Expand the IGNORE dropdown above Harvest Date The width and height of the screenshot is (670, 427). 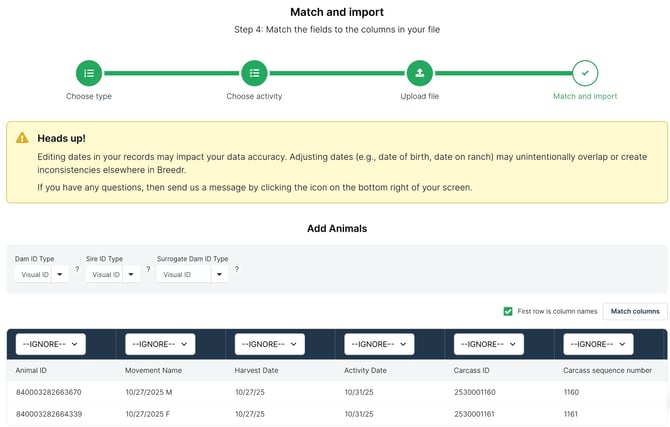269,344
